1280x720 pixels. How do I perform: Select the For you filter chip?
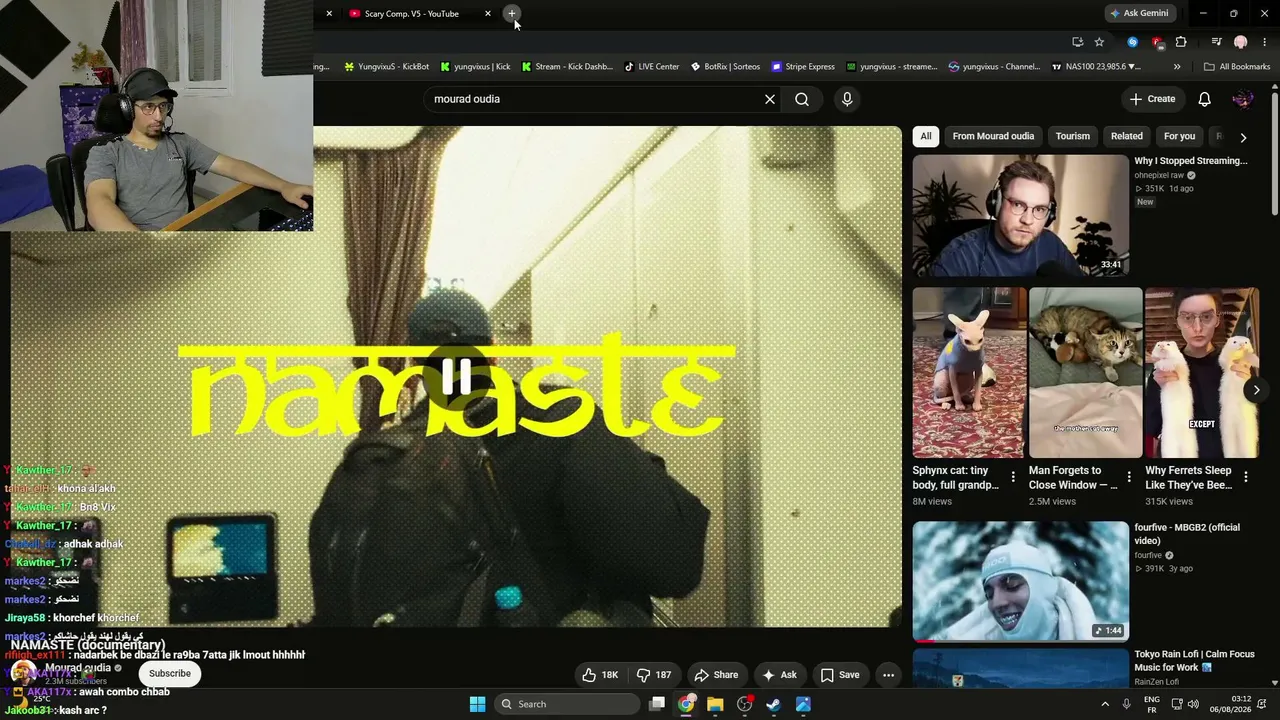pos(1179,136)
